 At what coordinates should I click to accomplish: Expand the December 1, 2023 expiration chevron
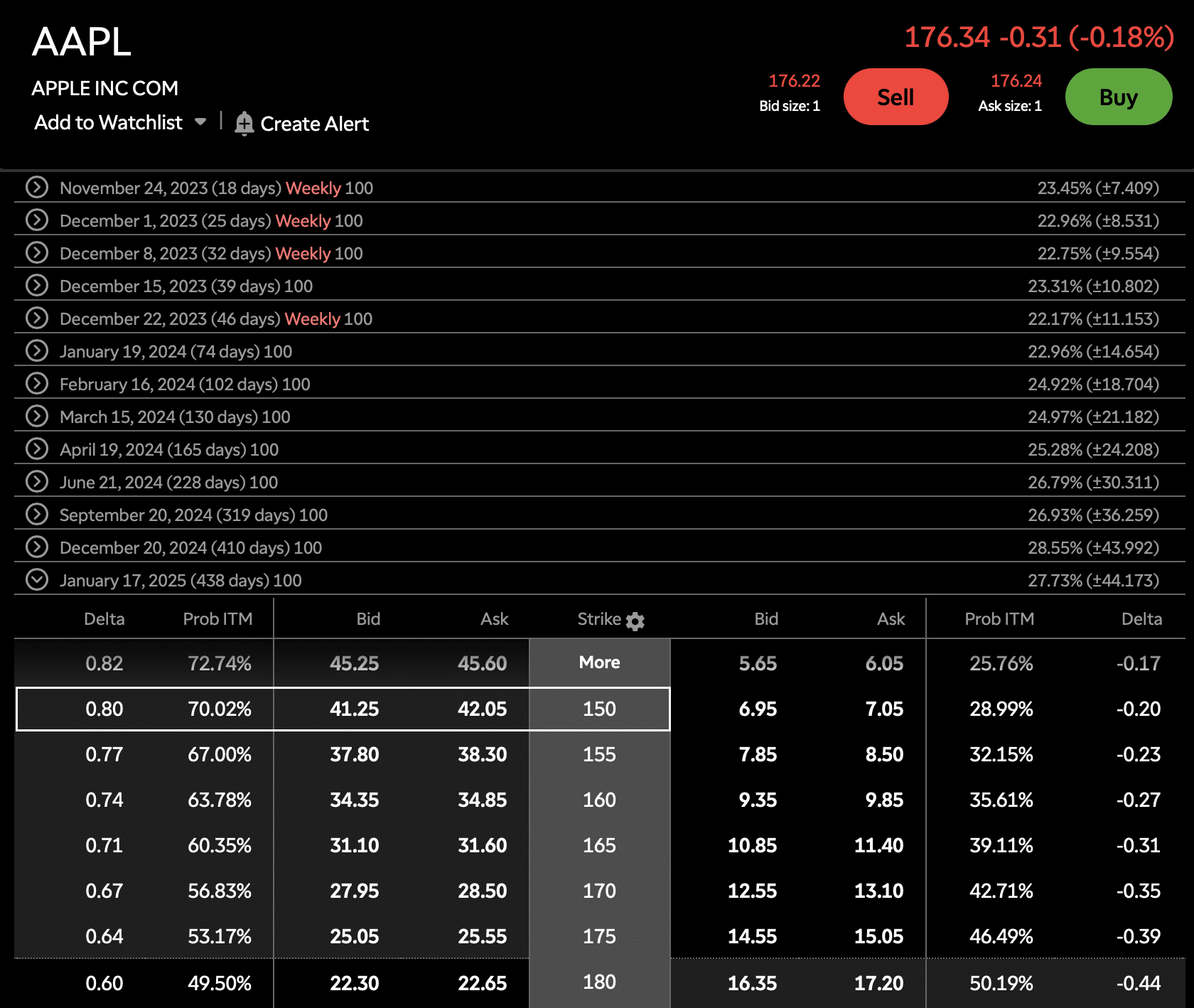coord(37,220)
